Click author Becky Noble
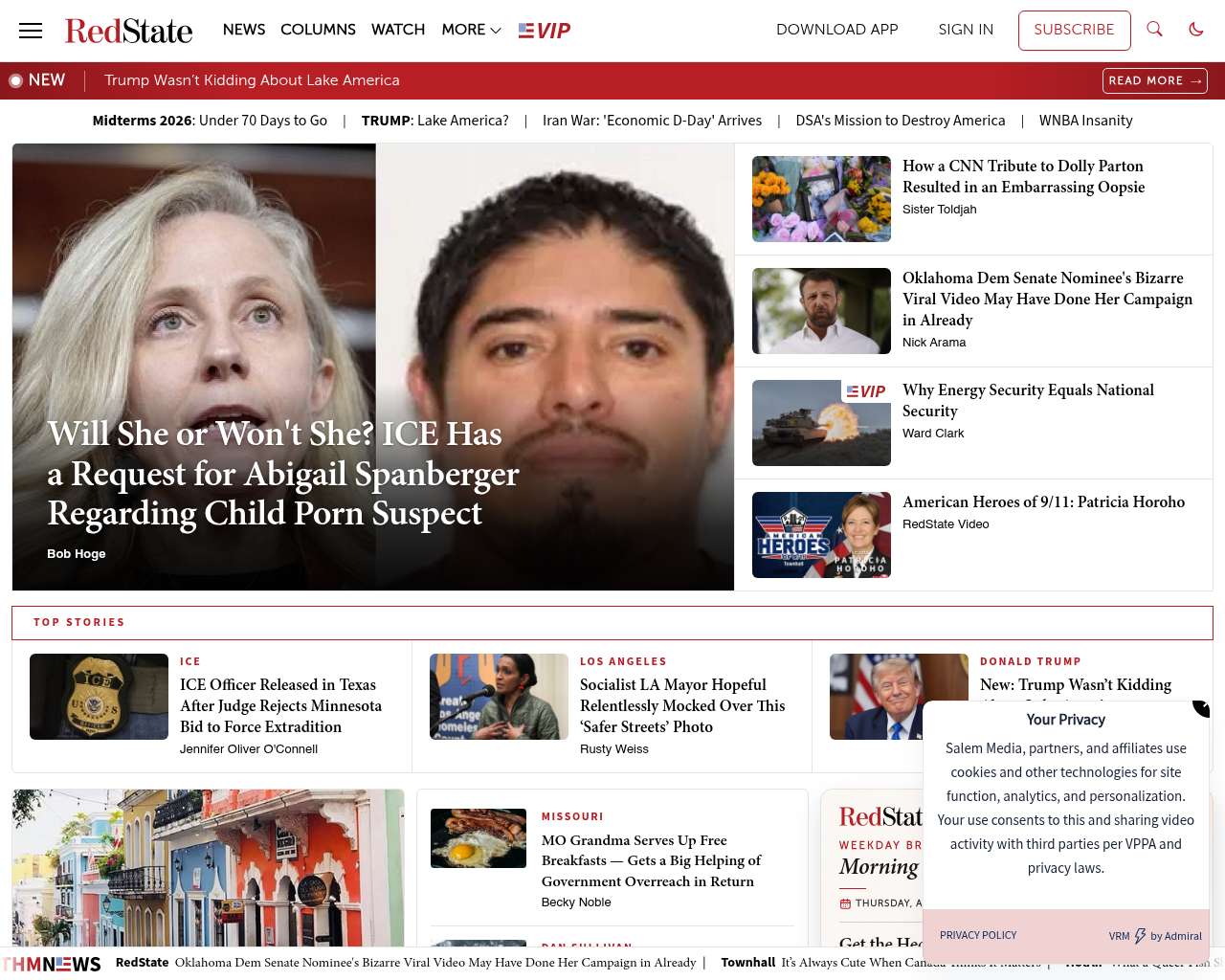Viewport: 1225px width, 980px height. [x=576, y=902]
